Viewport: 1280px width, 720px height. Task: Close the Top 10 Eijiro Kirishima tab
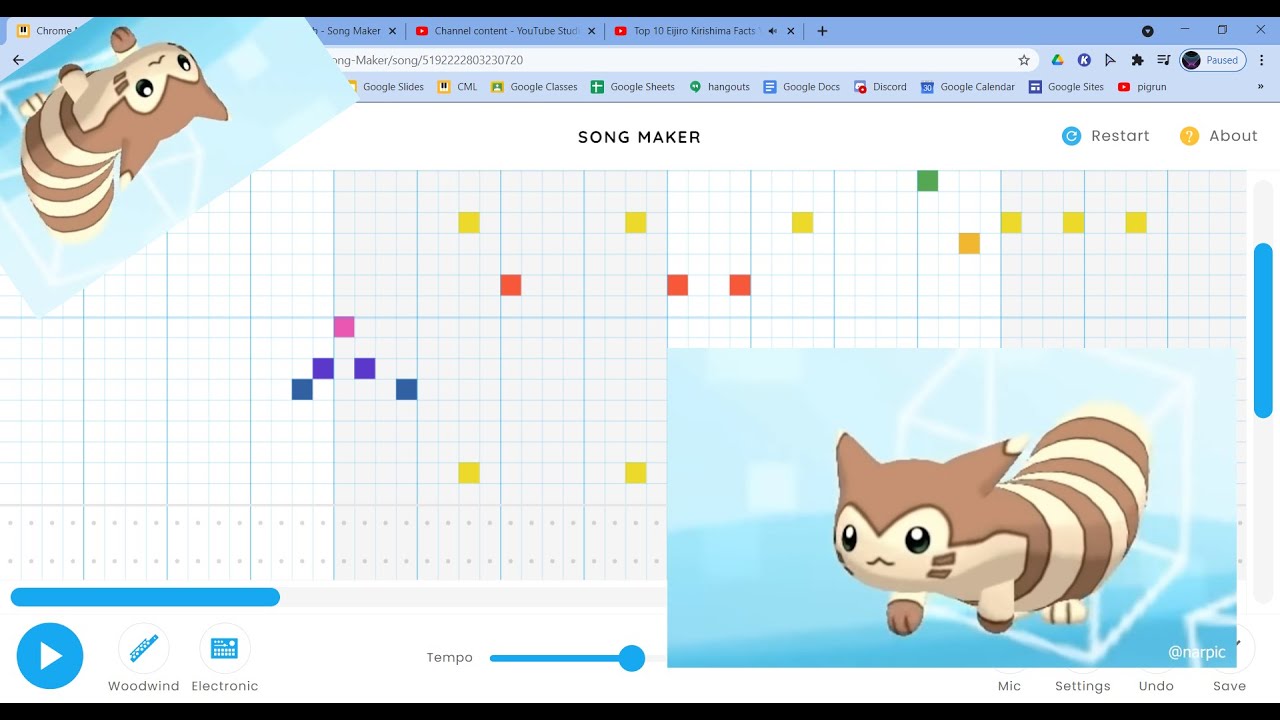[x=791, y=31]
